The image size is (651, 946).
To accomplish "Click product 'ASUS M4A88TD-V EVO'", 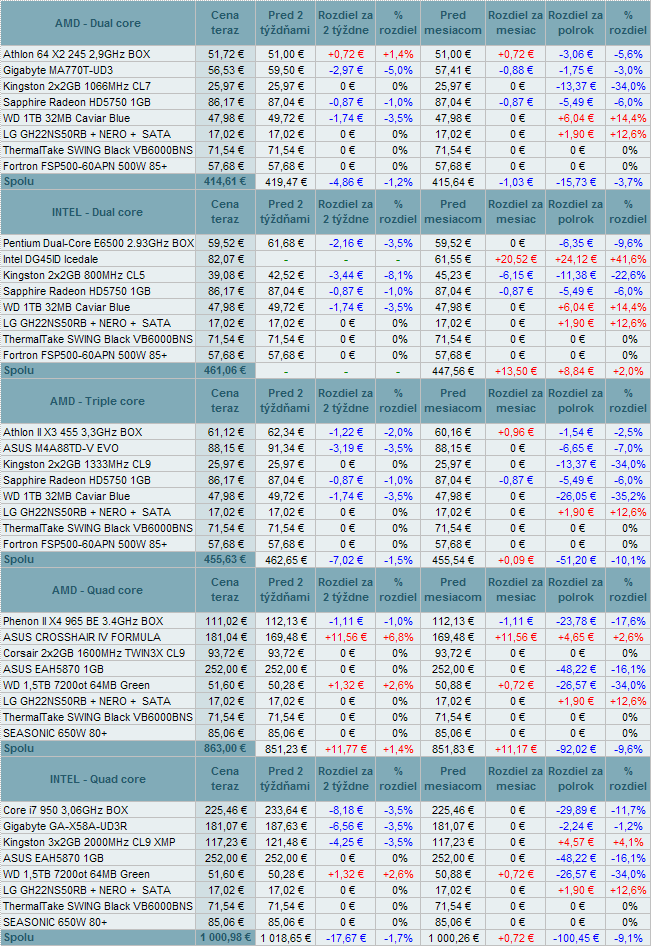I will [x=61, y=448].
